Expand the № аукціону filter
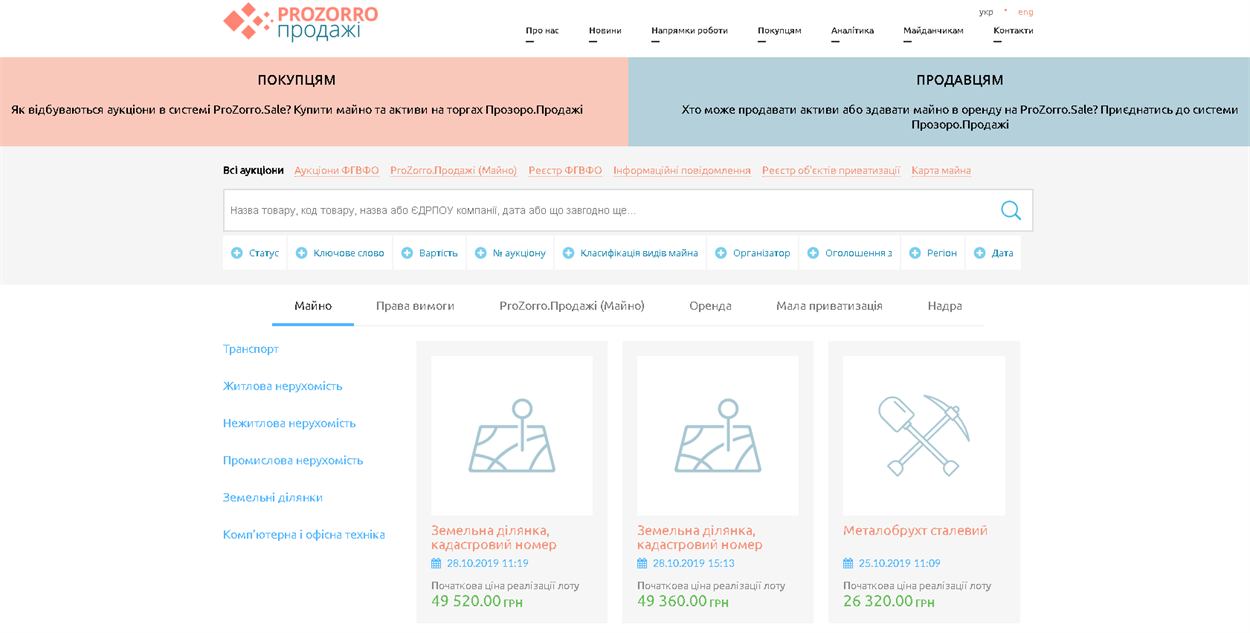This screenshot has width=1250, height=633. [x=510, y=253]
